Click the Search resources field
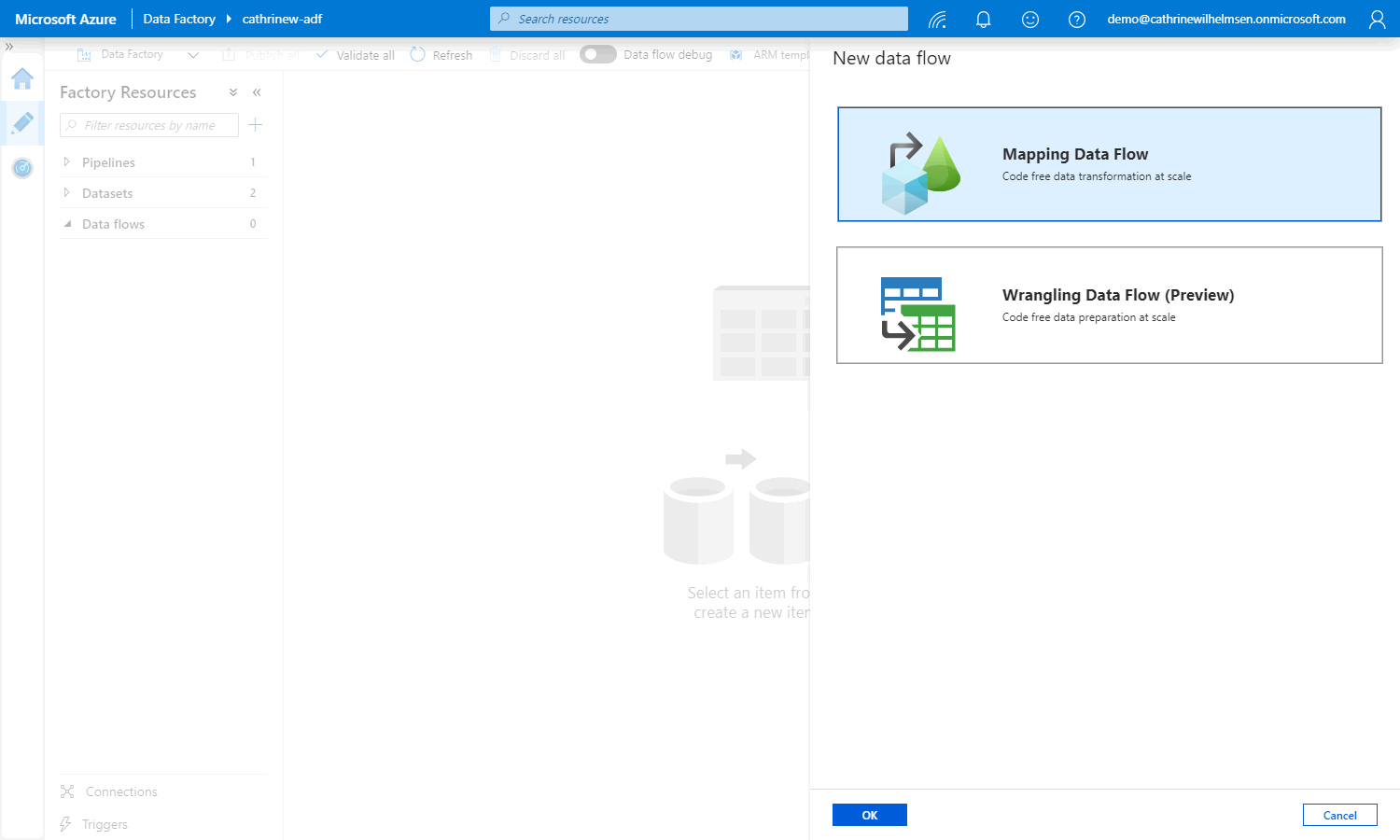The height and width of the screenshot is (840, 1400). 698,19
